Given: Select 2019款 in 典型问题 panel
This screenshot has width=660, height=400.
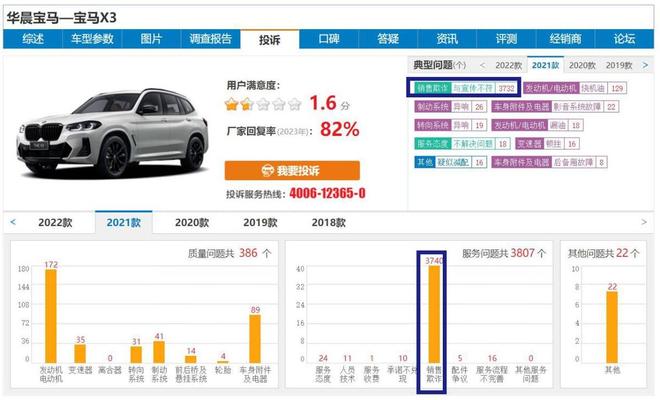Looking at the screenshot, I should [619, 65].
